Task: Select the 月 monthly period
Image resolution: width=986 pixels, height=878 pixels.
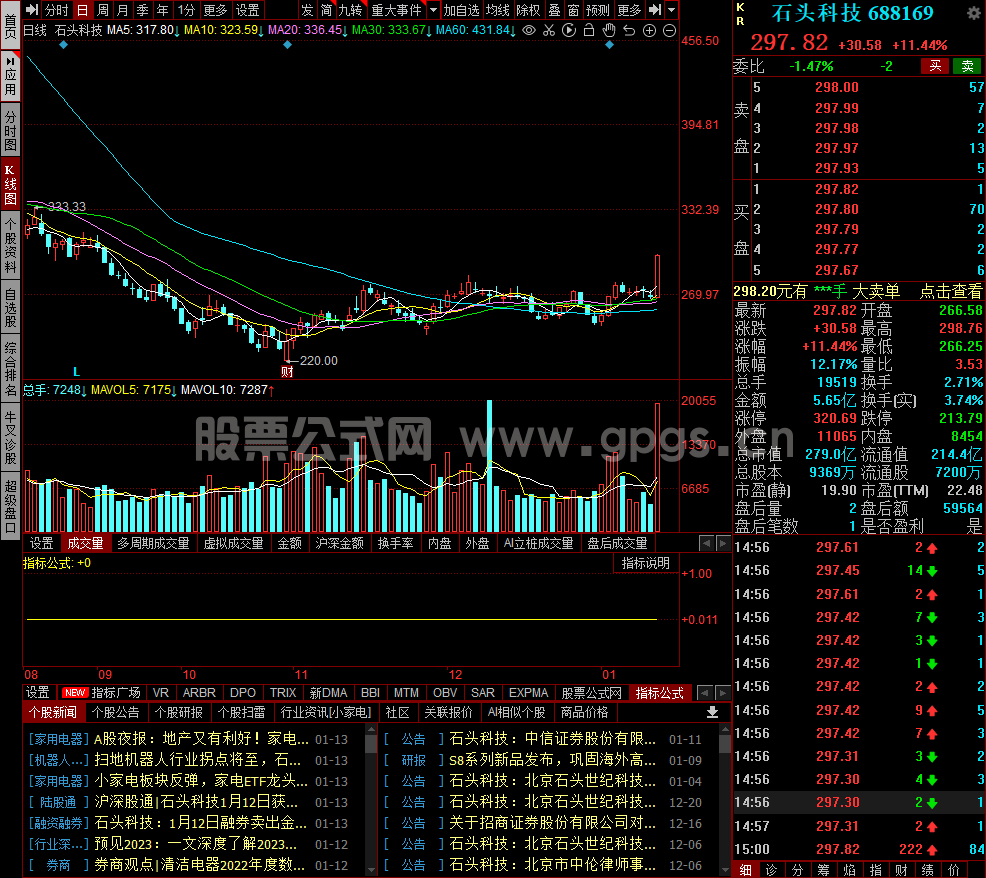Action: (123, 10)
